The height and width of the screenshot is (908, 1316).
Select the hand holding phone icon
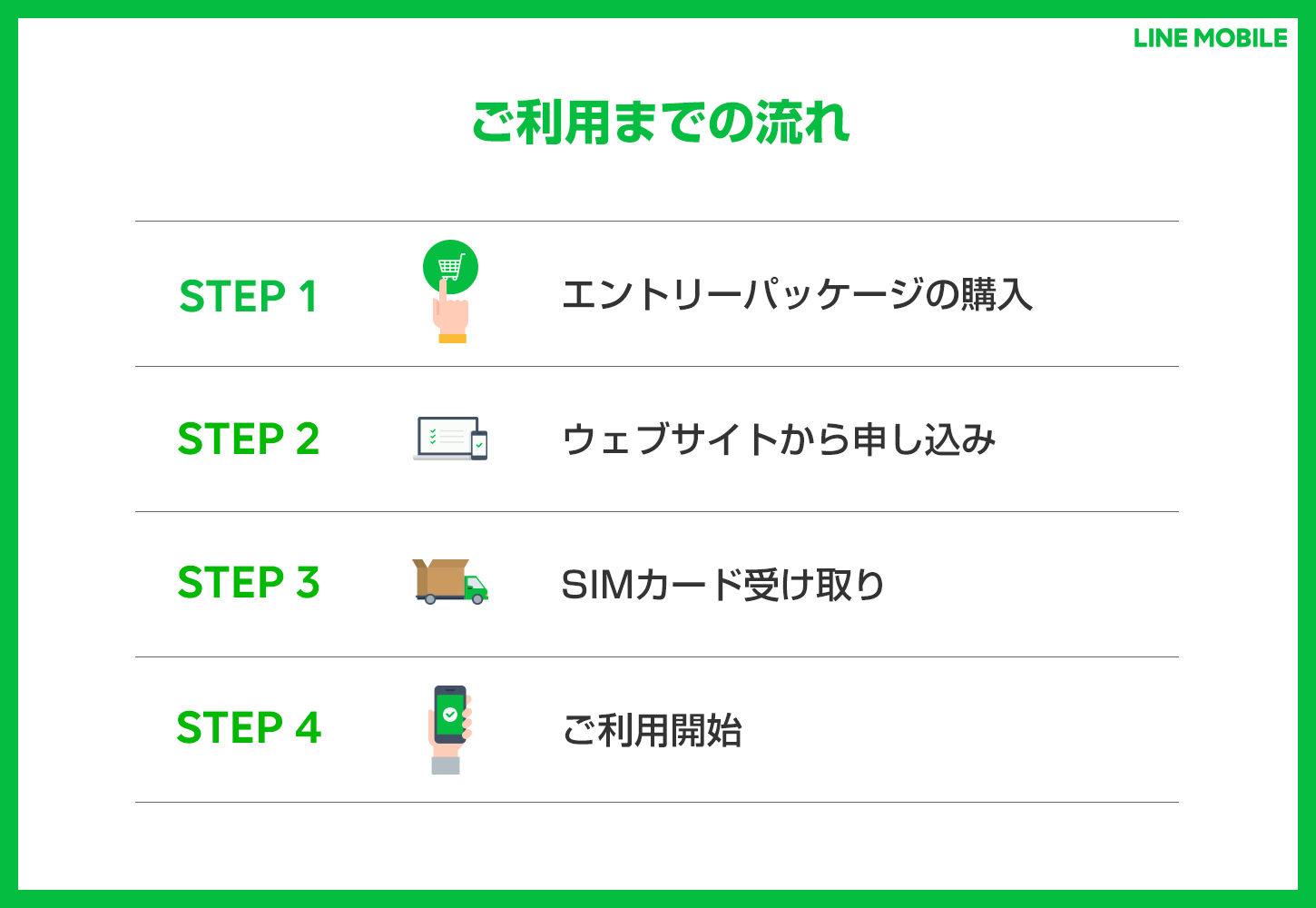[x=449, y=729]
